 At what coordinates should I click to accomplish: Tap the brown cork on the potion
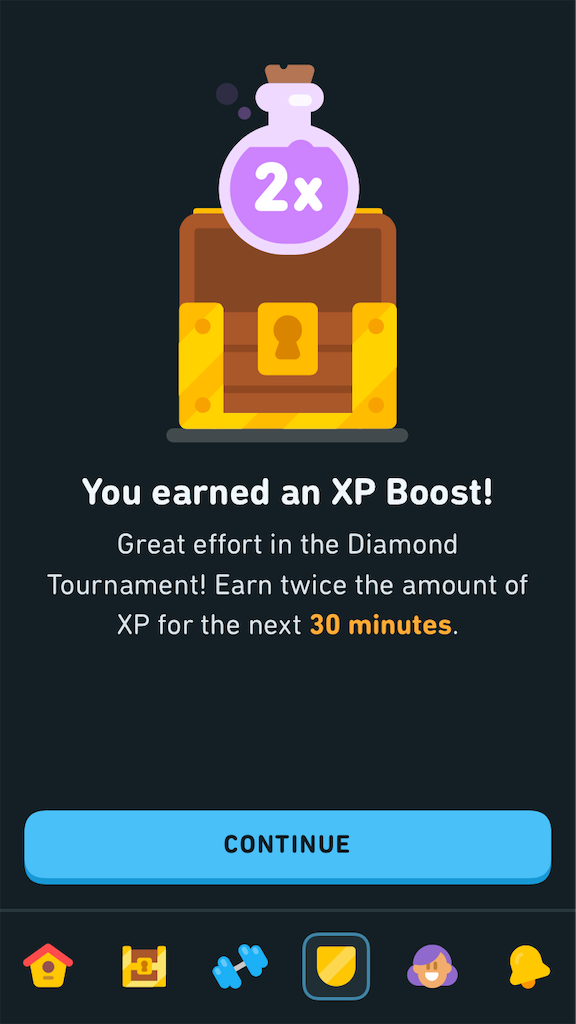[289, 74]
